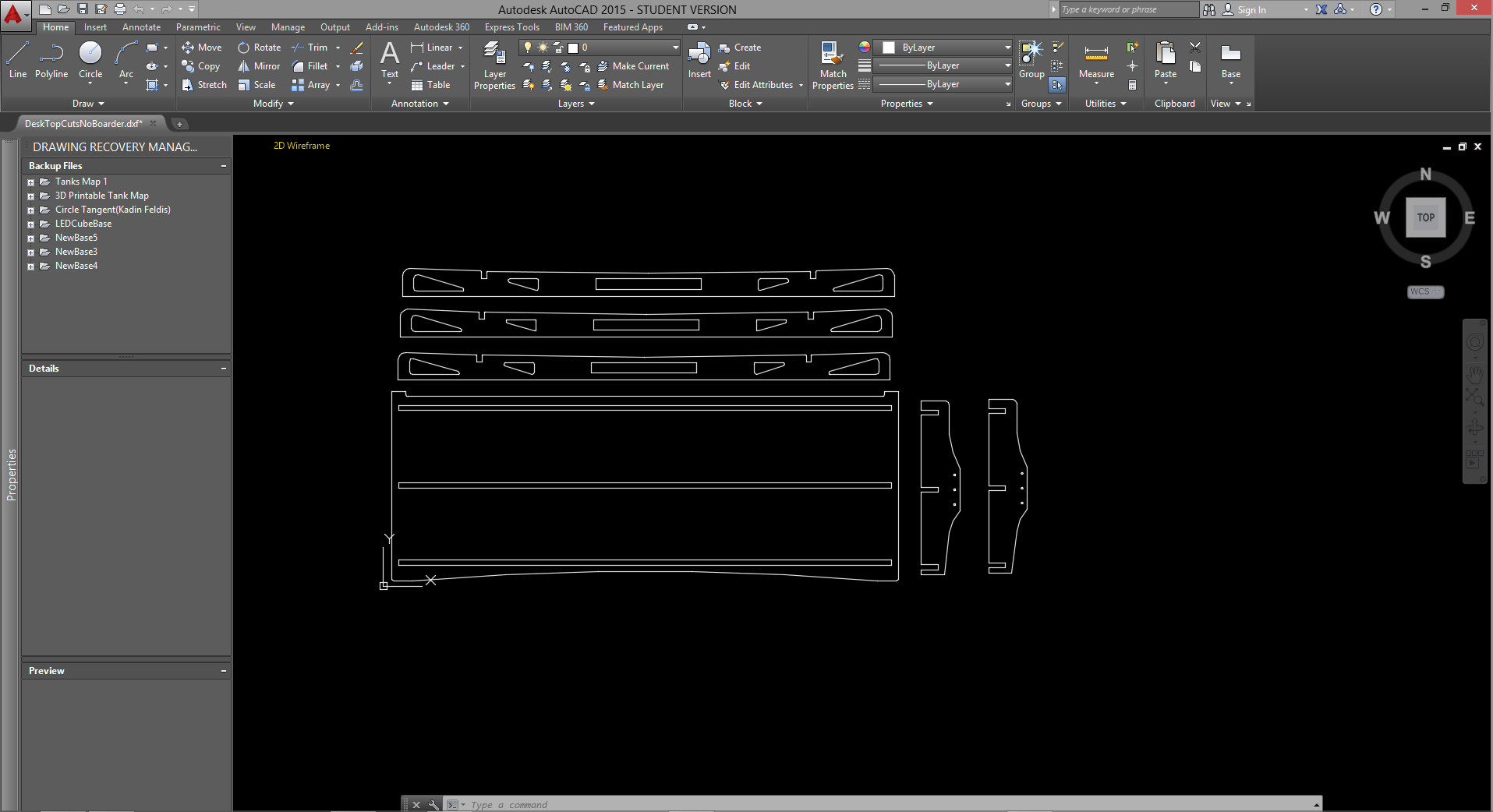Open the layer dropdown showing 0
Image resolution: width=1493 pixels, height=812 pixels.
(599, 48)
